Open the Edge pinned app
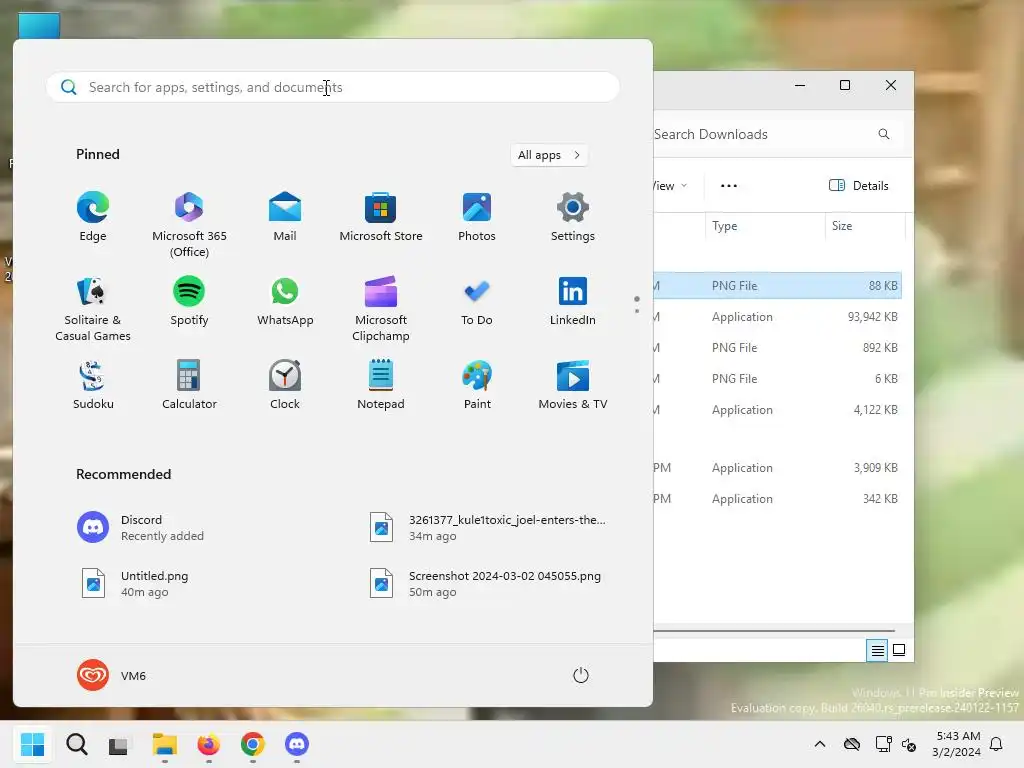Image resolution: width=1024 pixels, height=768 pixels. coord(93,217)
